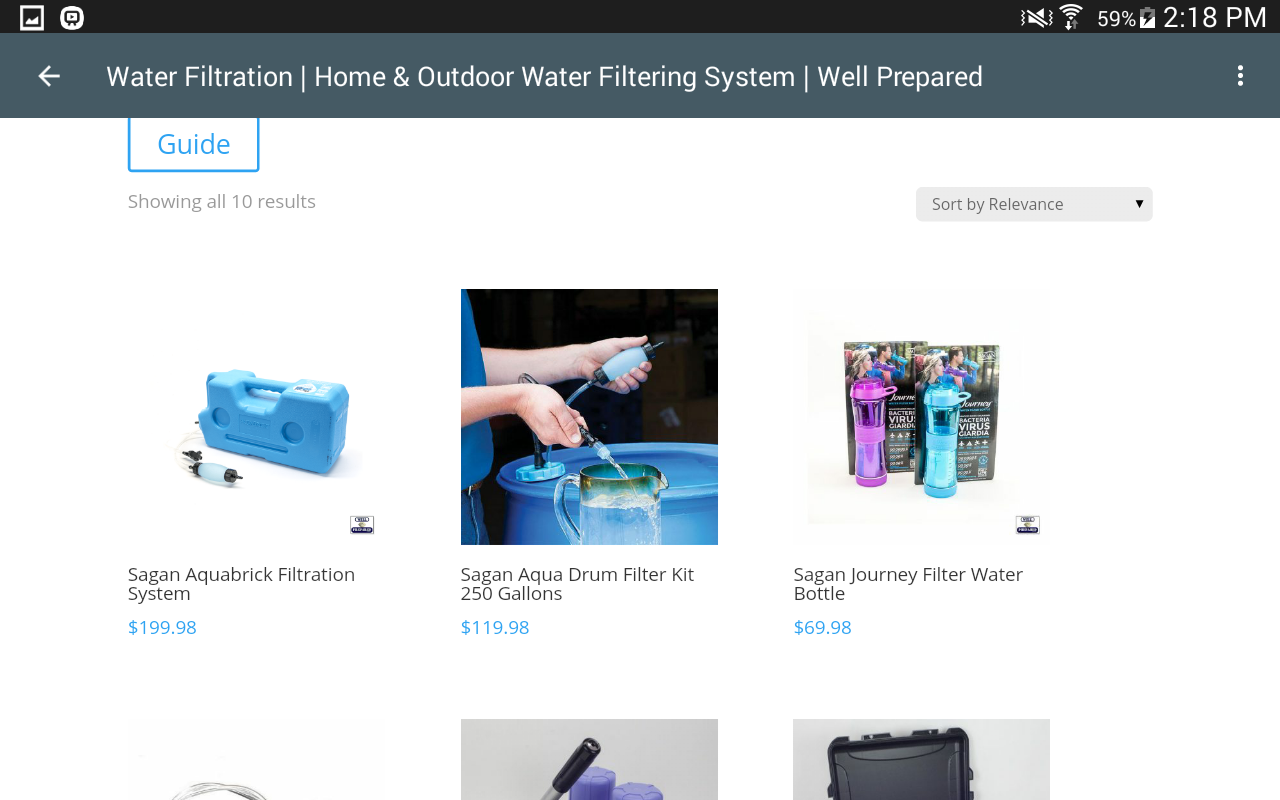
Task: Open the three-dot overflow menu
Action: (1240, 76)
